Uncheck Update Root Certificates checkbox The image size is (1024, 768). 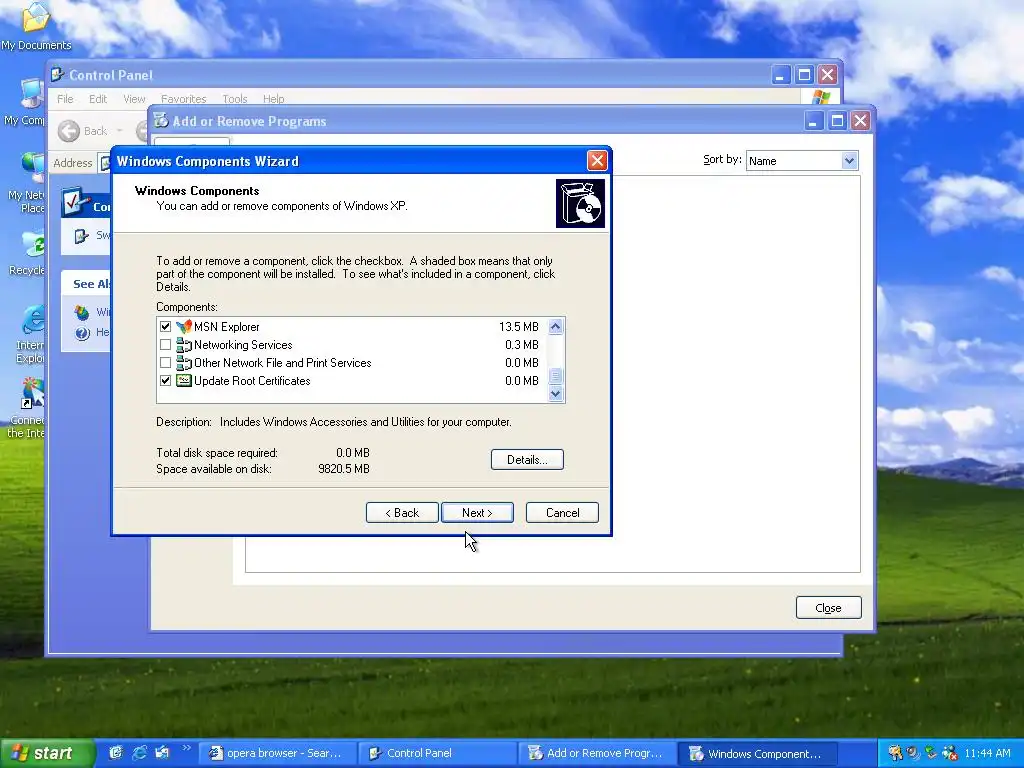[165, 381]
